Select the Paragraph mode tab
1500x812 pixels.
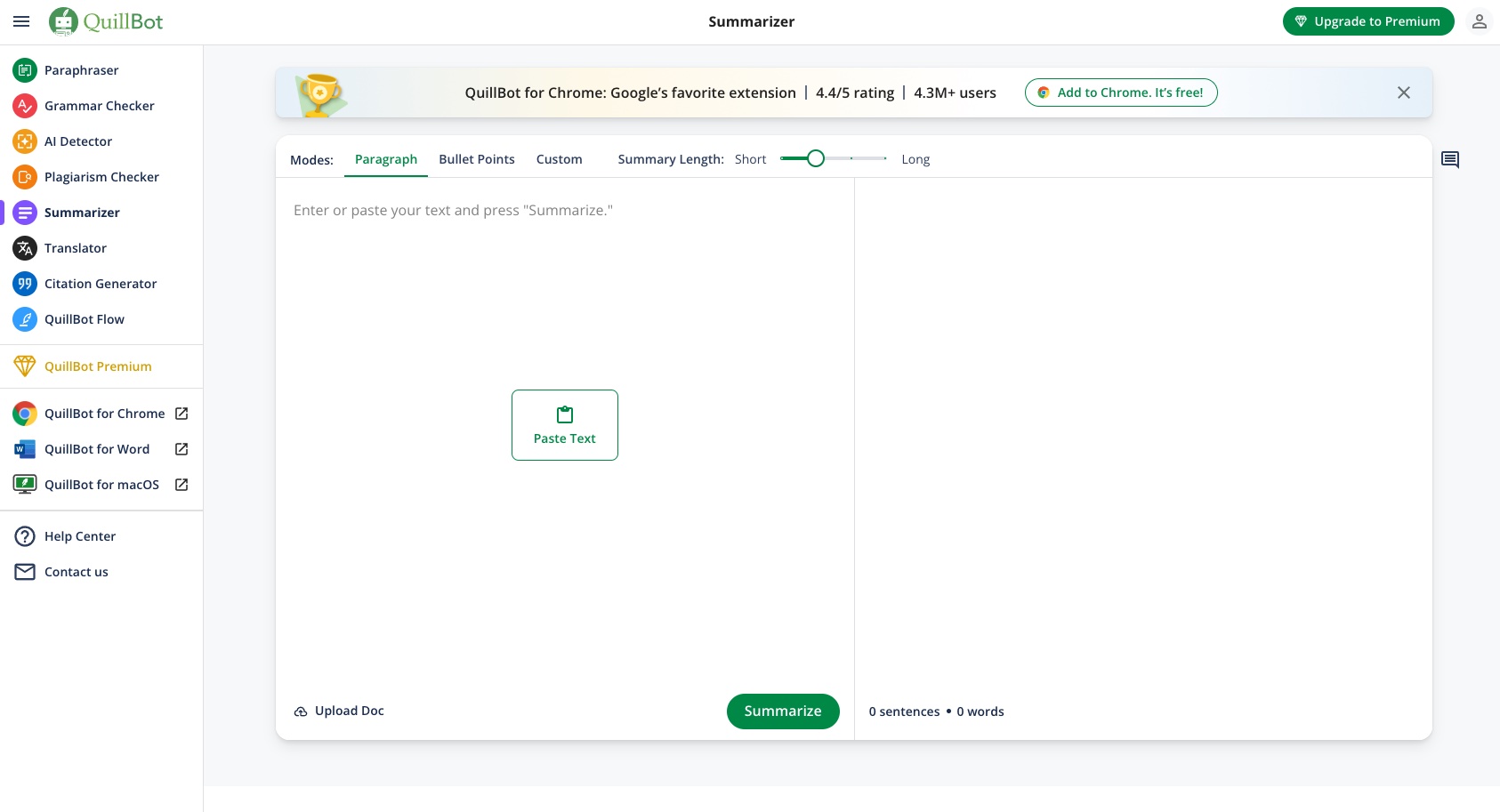click(386, 159)
